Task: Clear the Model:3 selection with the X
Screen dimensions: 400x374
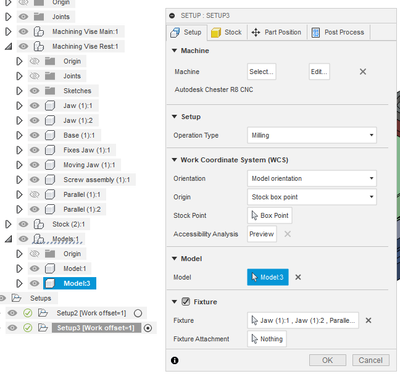Action: 298,277
